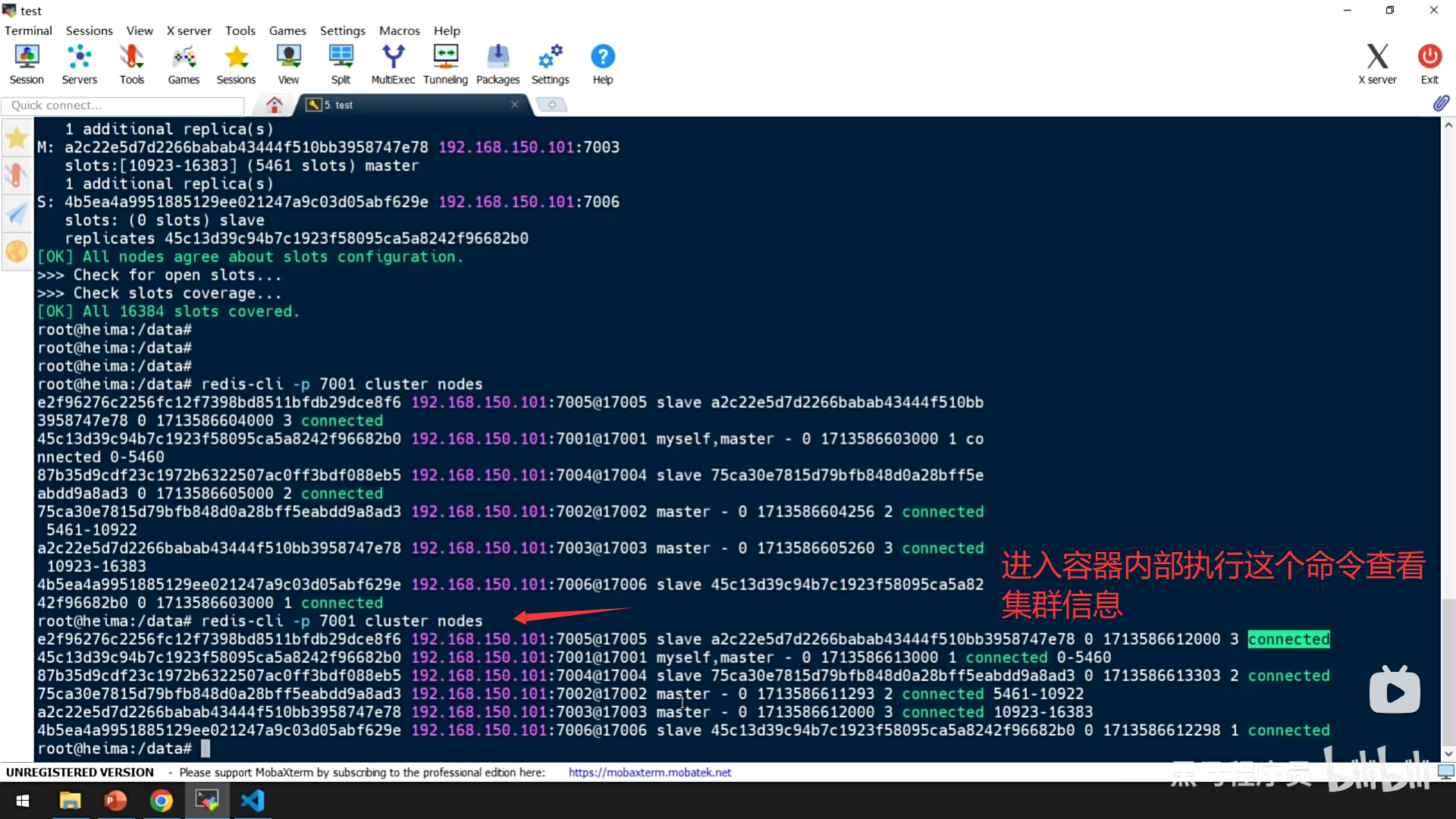Click the Quick connect input field
Viewport: 1456px width, 819px height.
pyautogui.click(x=123, y=105)
